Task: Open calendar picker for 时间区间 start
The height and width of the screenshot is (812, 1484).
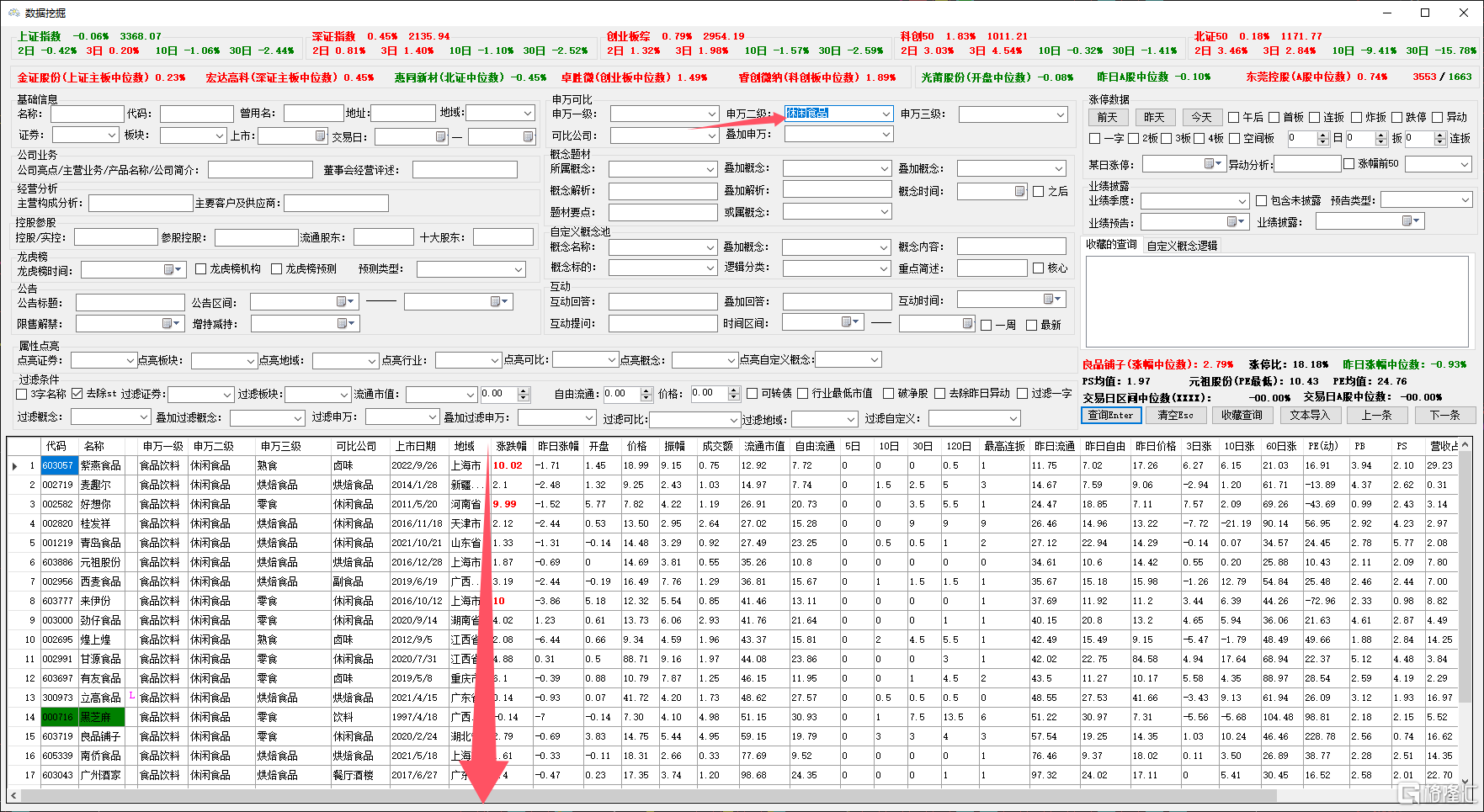Action: (850, 321)
